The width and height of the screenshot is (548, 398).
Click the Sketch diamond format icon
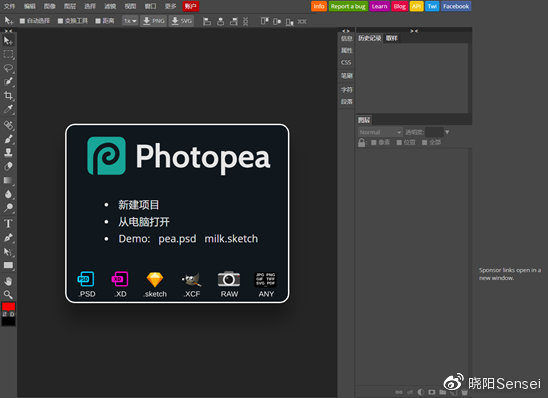pyautogui.click(x=155, y=279)
